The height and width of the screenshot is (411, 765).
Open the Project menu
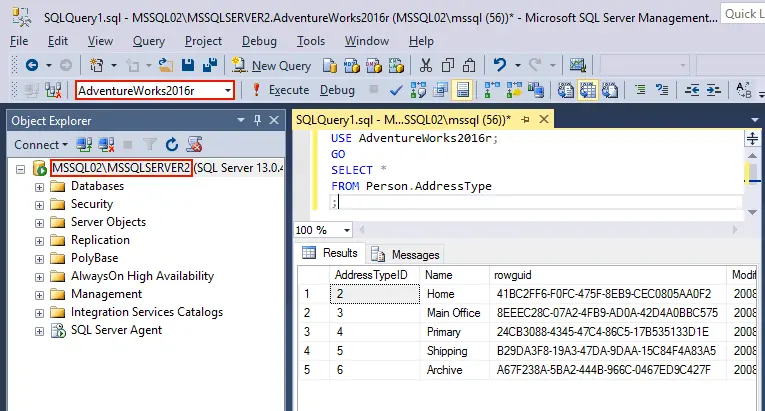(x=203, y=41)
